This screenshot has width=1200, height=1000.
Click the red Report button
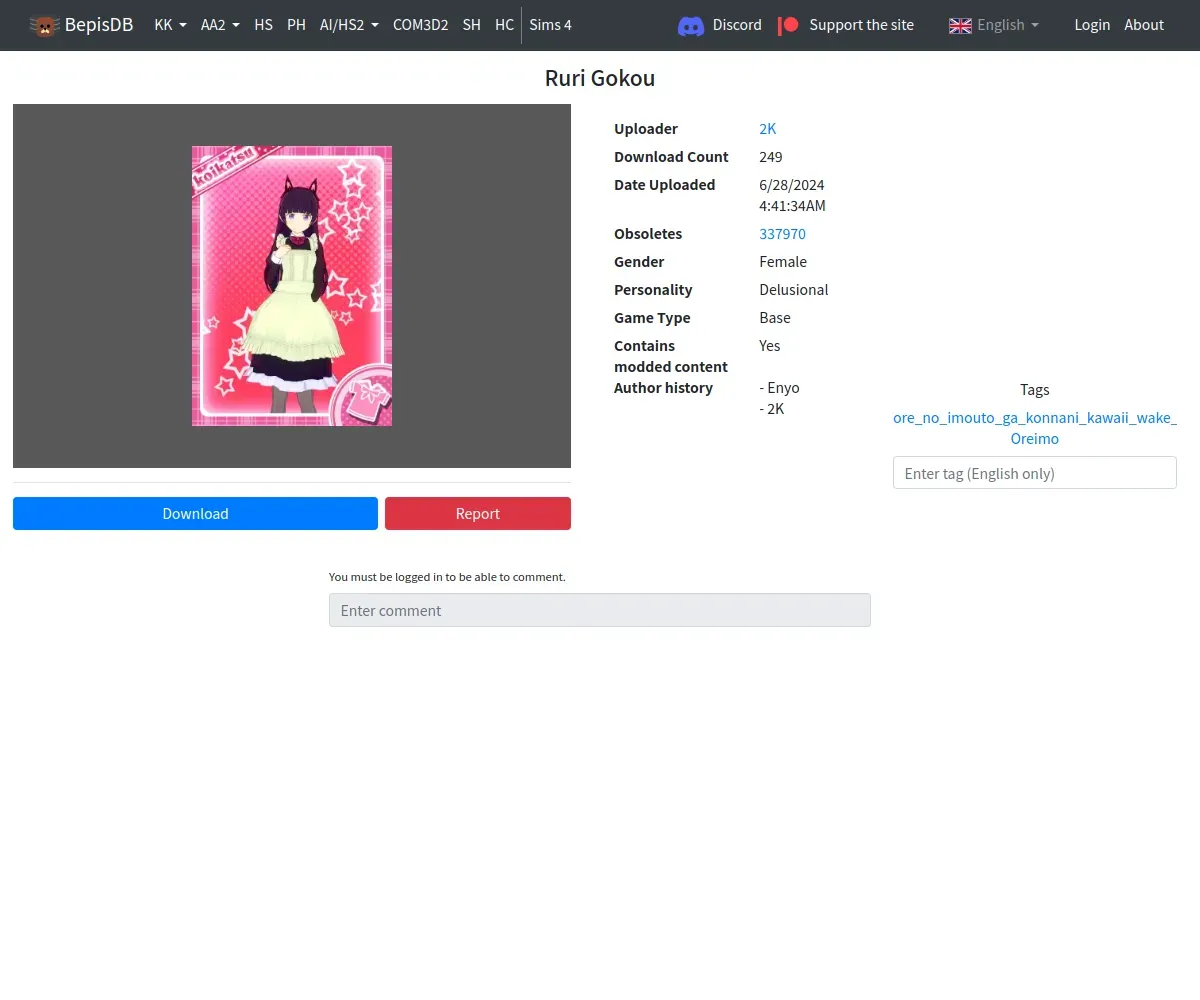click(478, 514)
